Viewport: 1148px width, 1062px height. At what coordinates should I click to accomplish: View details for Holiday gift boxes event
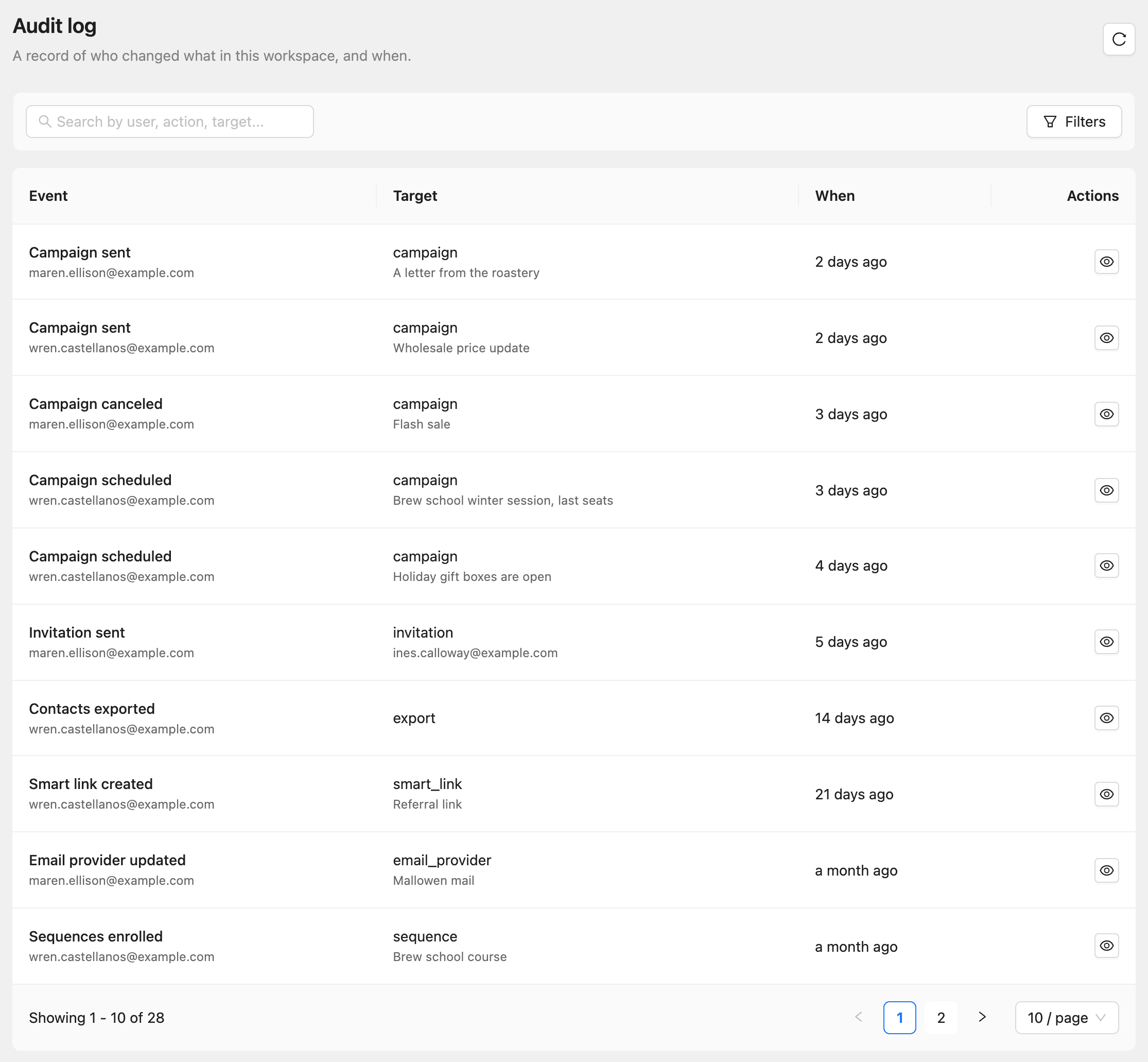[x=1106, y=566]
